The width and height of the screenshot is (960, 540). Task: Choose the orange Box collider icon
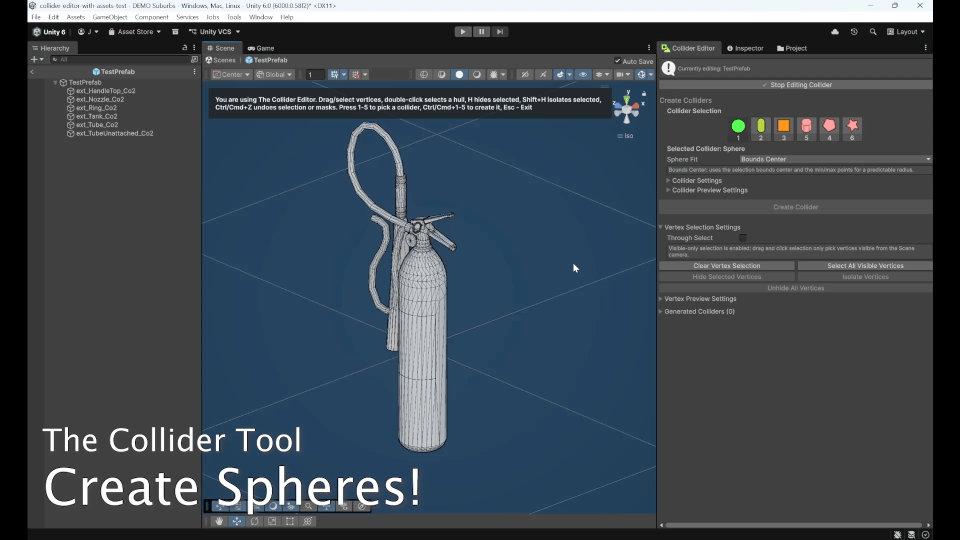click(783, 126)
